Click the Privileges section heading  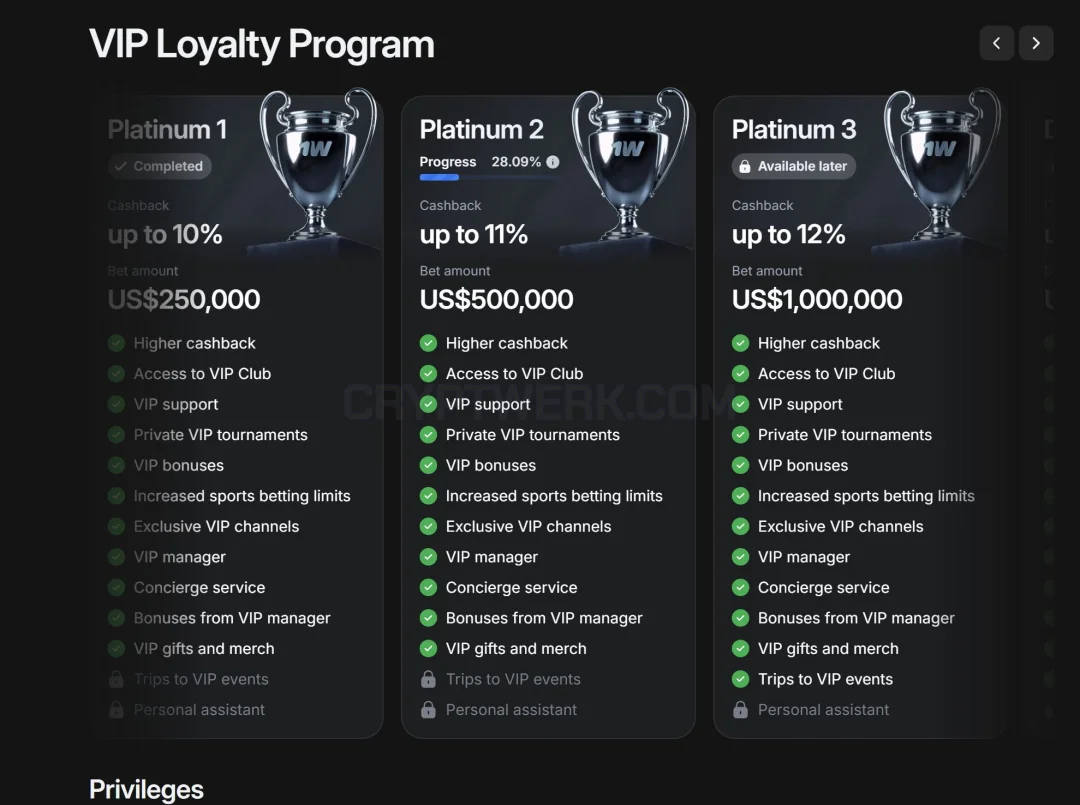pos(146,789)
